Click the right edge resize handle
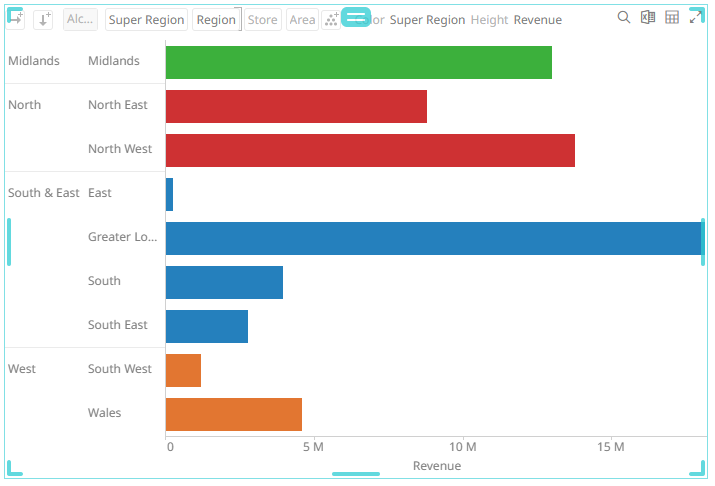 coord(703,242)
